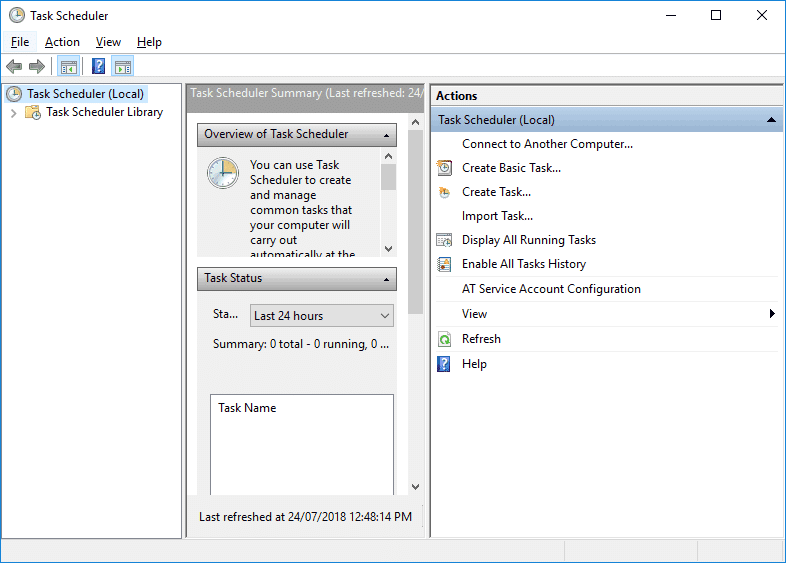Open the Action menu

pos(62,42)
